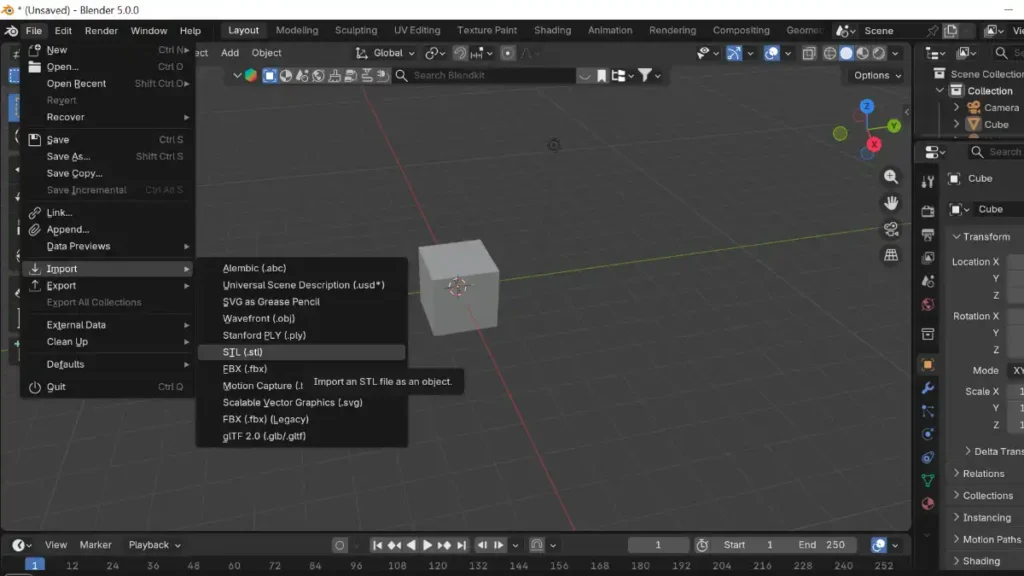Click the BlendKit bookmark icon

601,76
